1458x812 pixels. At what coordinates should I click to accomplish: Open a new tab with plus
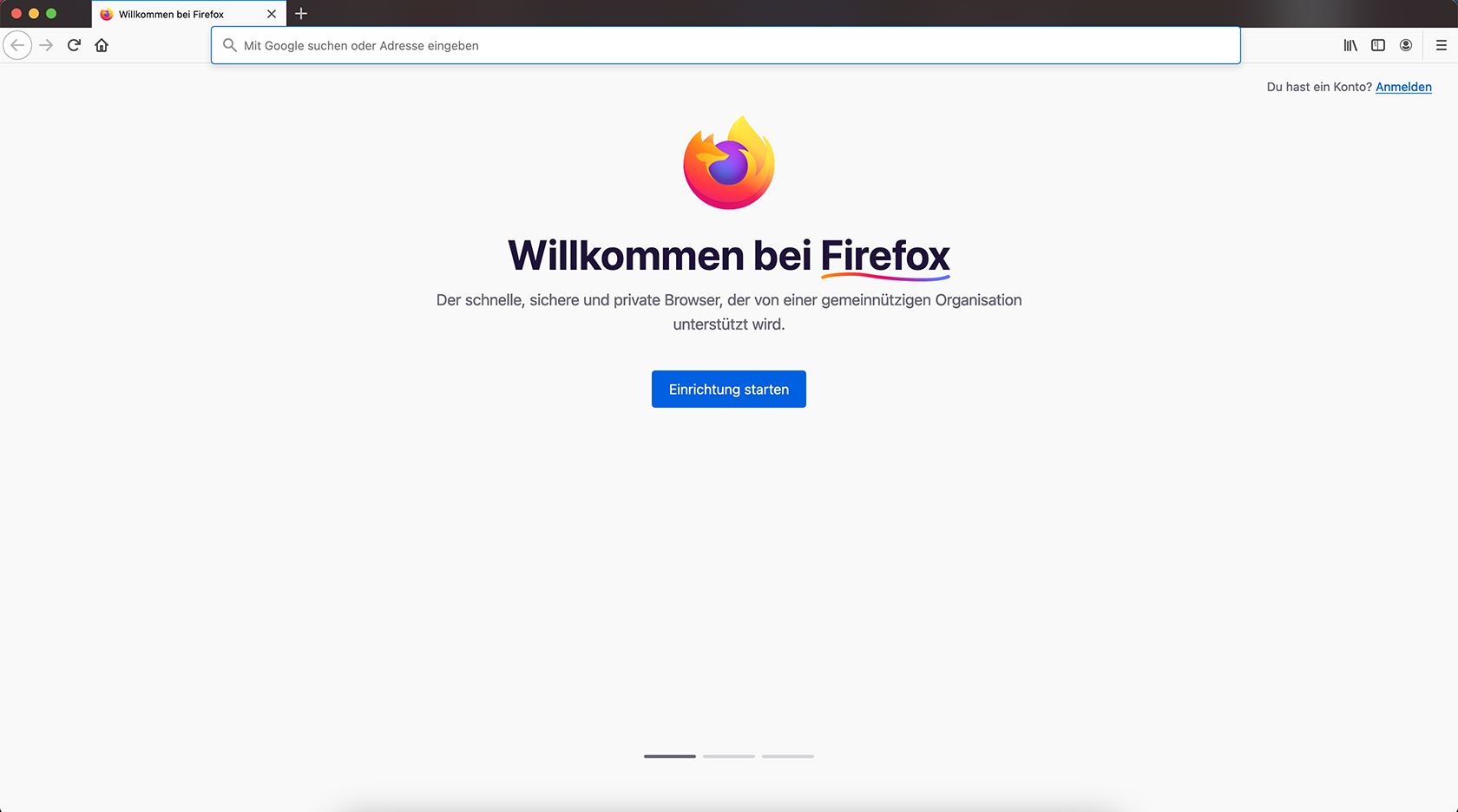point(301,14)
